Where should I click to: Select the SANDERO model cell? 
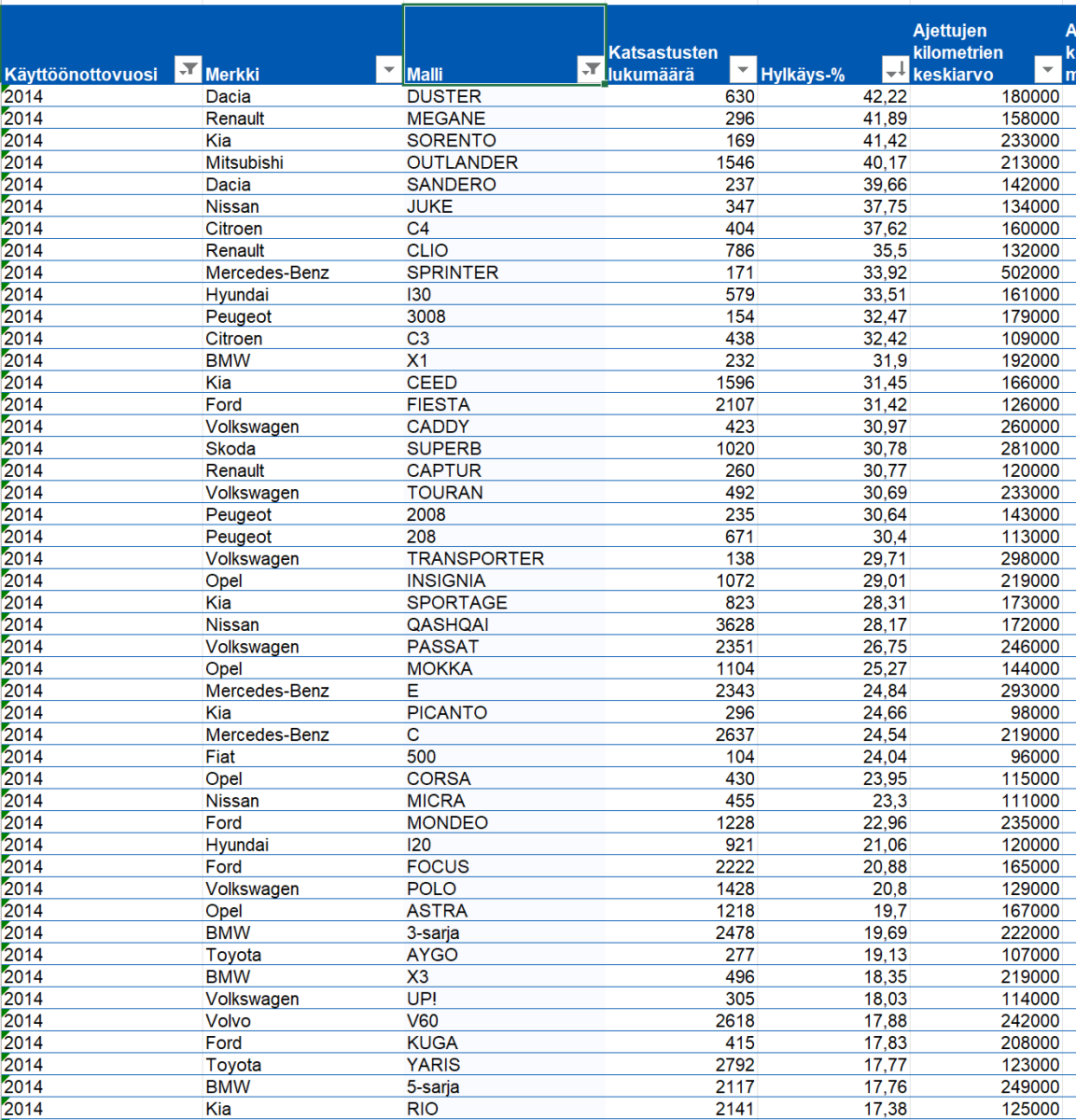pyautogui.click(x=504, y=185)
